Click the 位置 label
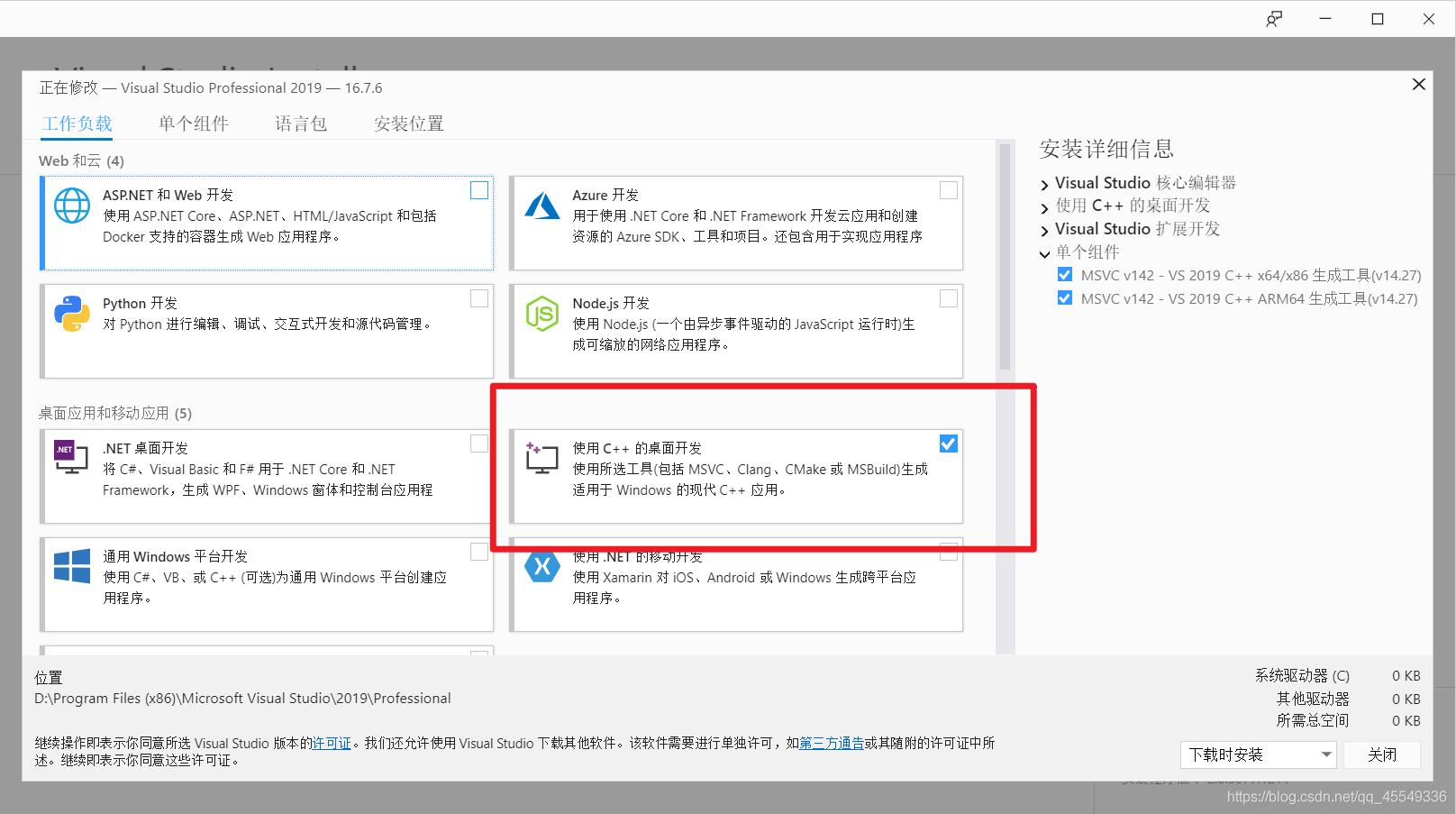Viewport: 1456px width, 814px height. tap(49, 678)
